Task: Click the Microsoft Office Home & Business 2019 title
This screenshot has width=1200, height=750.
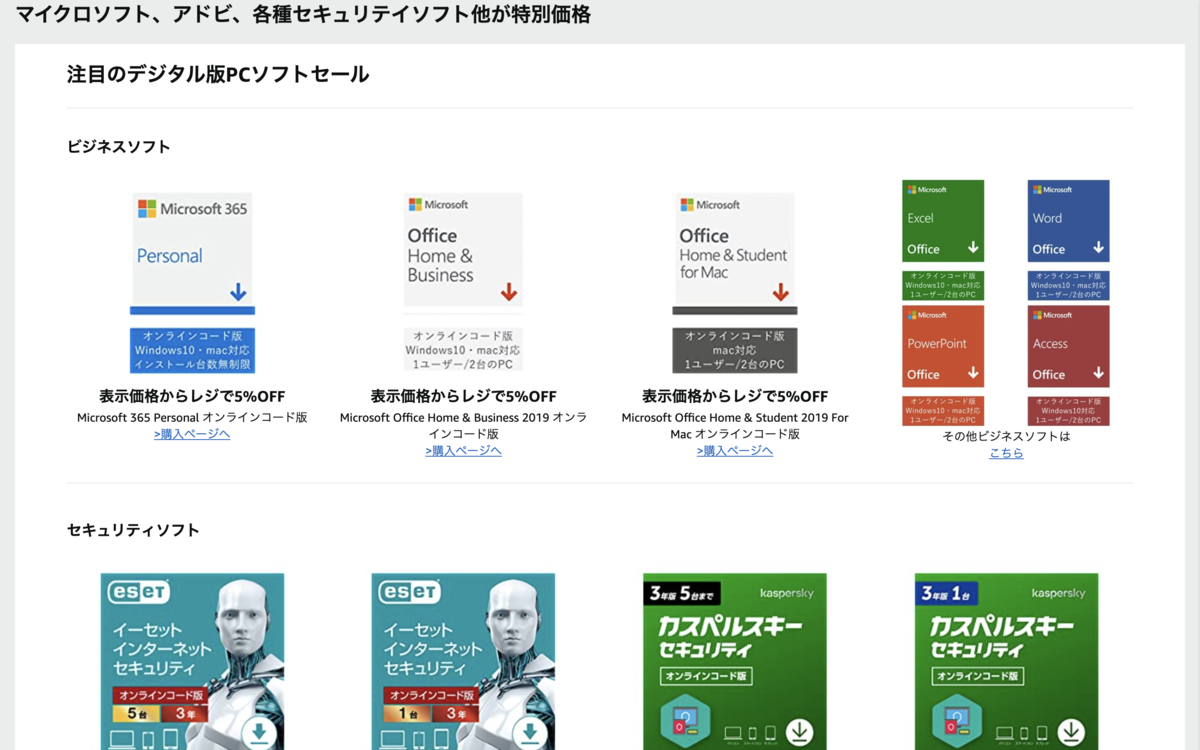Action: [463, 425]
